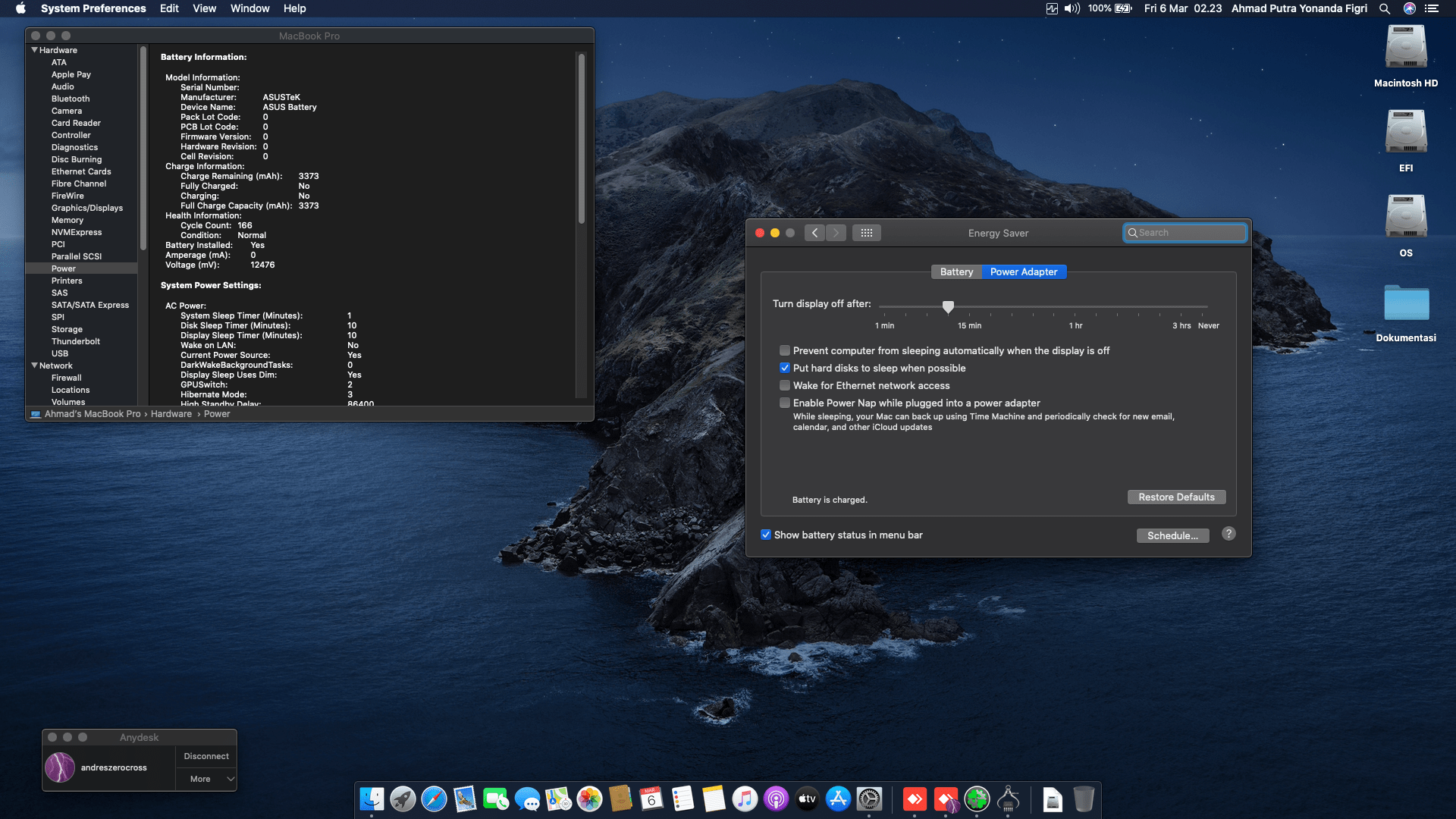This screenshot has height=819, width=1456.
Task: Collapse the Hardware section in sidebar
Action: 34,50
